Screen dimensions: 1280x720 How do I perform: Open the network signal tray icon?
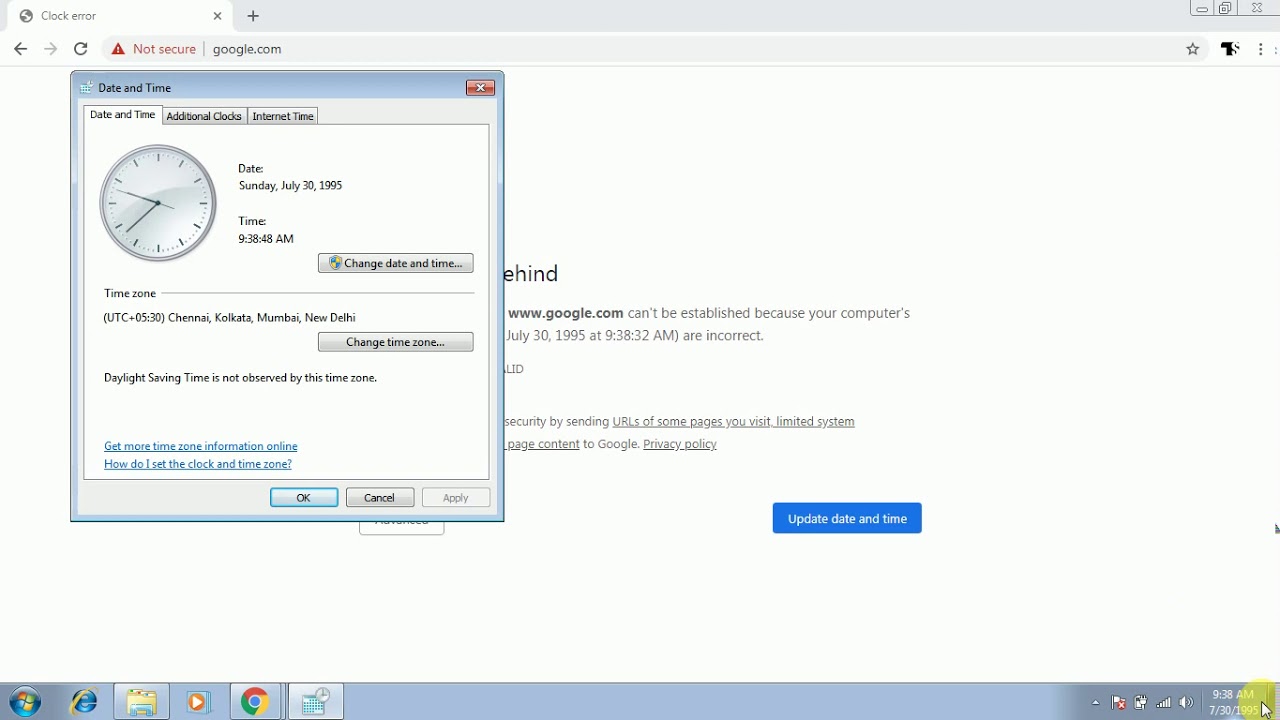(1164, 703)
